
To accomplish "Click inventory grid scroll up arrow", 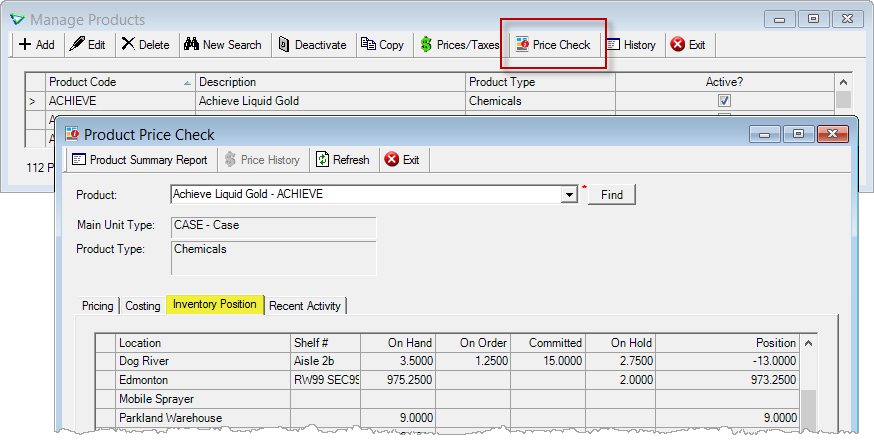I will click(x=808, y=343).
